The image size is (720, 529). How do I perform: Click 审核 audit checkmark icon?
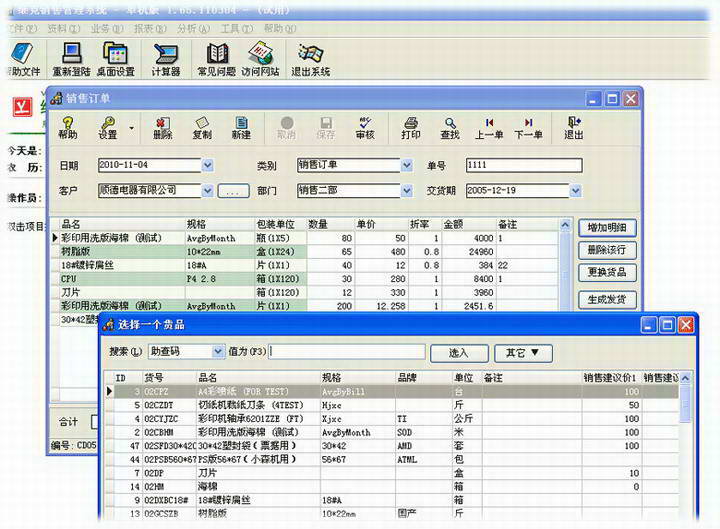pyautogui.click(x=365, y=128)
